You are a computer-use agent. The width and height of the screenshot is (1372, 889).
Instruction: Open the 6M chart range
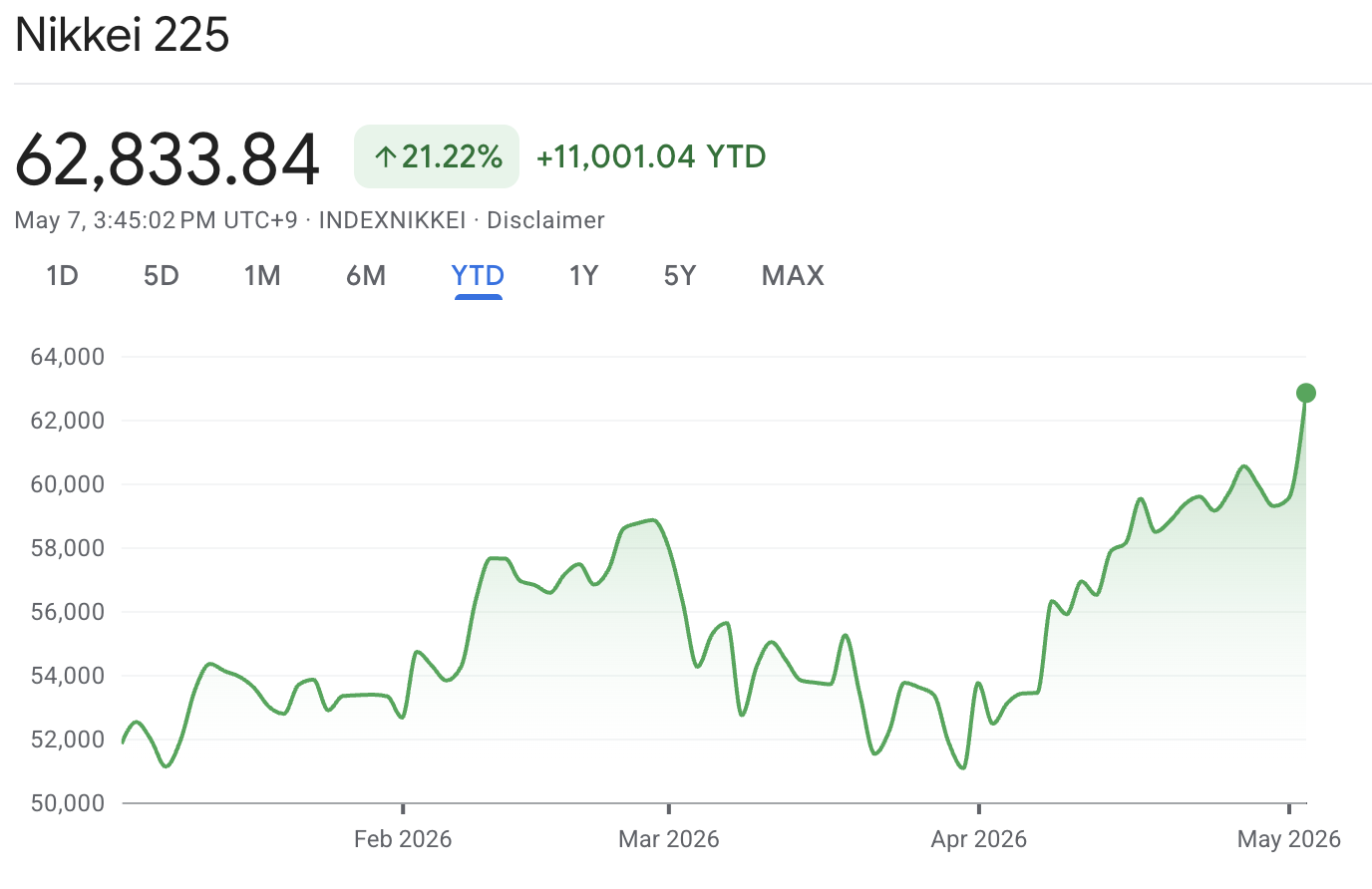coord(366,276)
